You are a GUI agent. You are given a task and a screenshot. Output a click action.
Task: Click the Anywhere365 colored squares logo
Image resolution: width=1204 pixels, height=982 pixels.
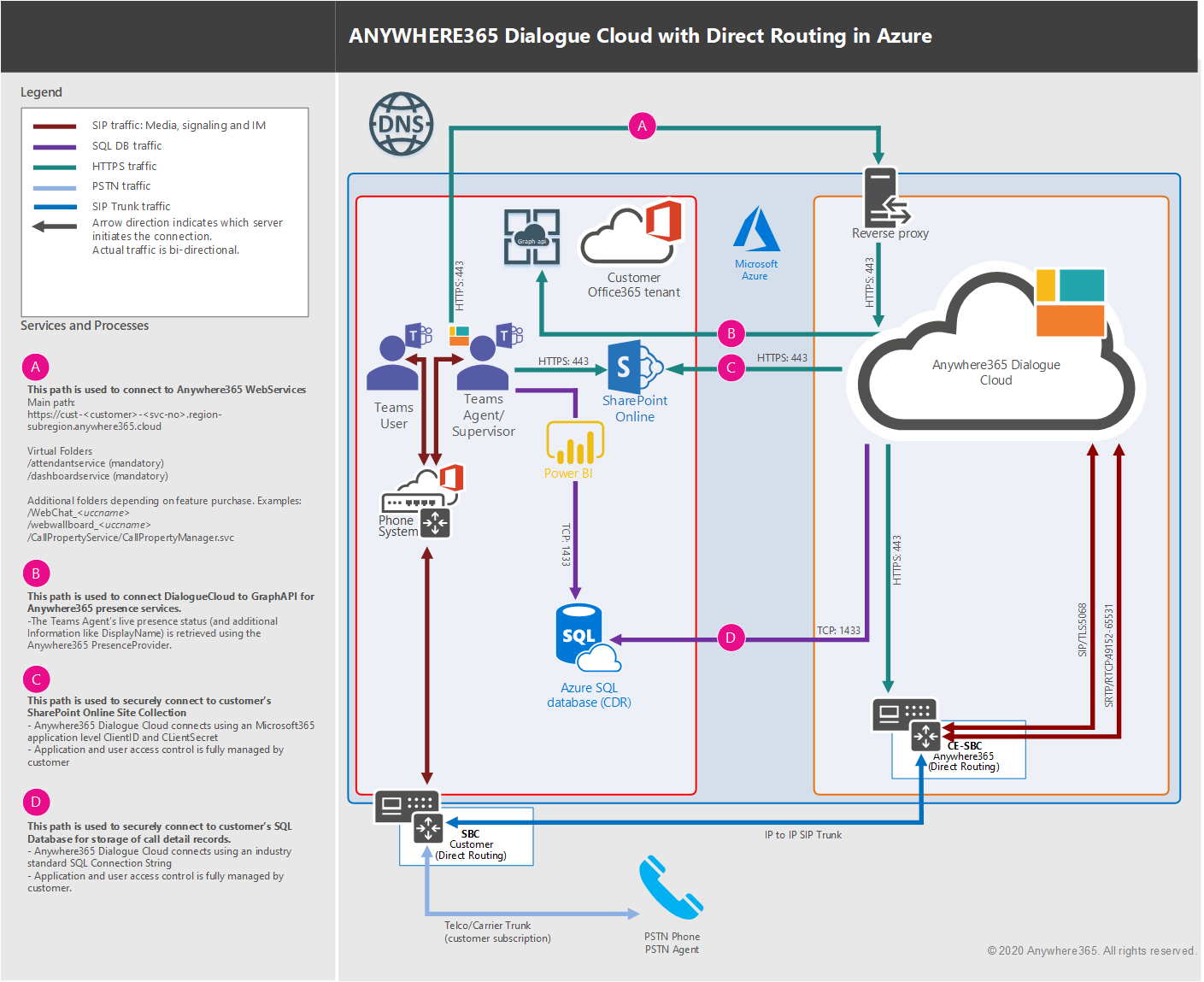tap(1071, 303)
